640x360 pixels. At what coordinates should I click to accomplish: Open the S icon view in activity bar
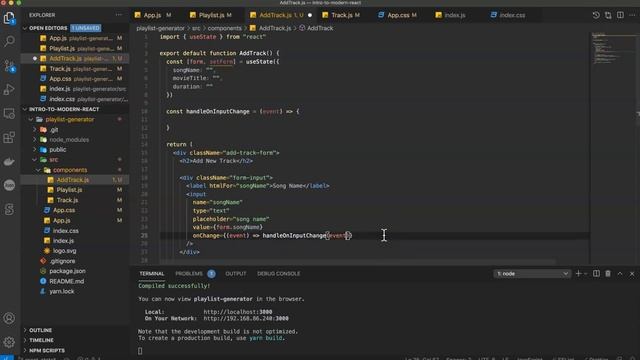[x=9, y=209]
